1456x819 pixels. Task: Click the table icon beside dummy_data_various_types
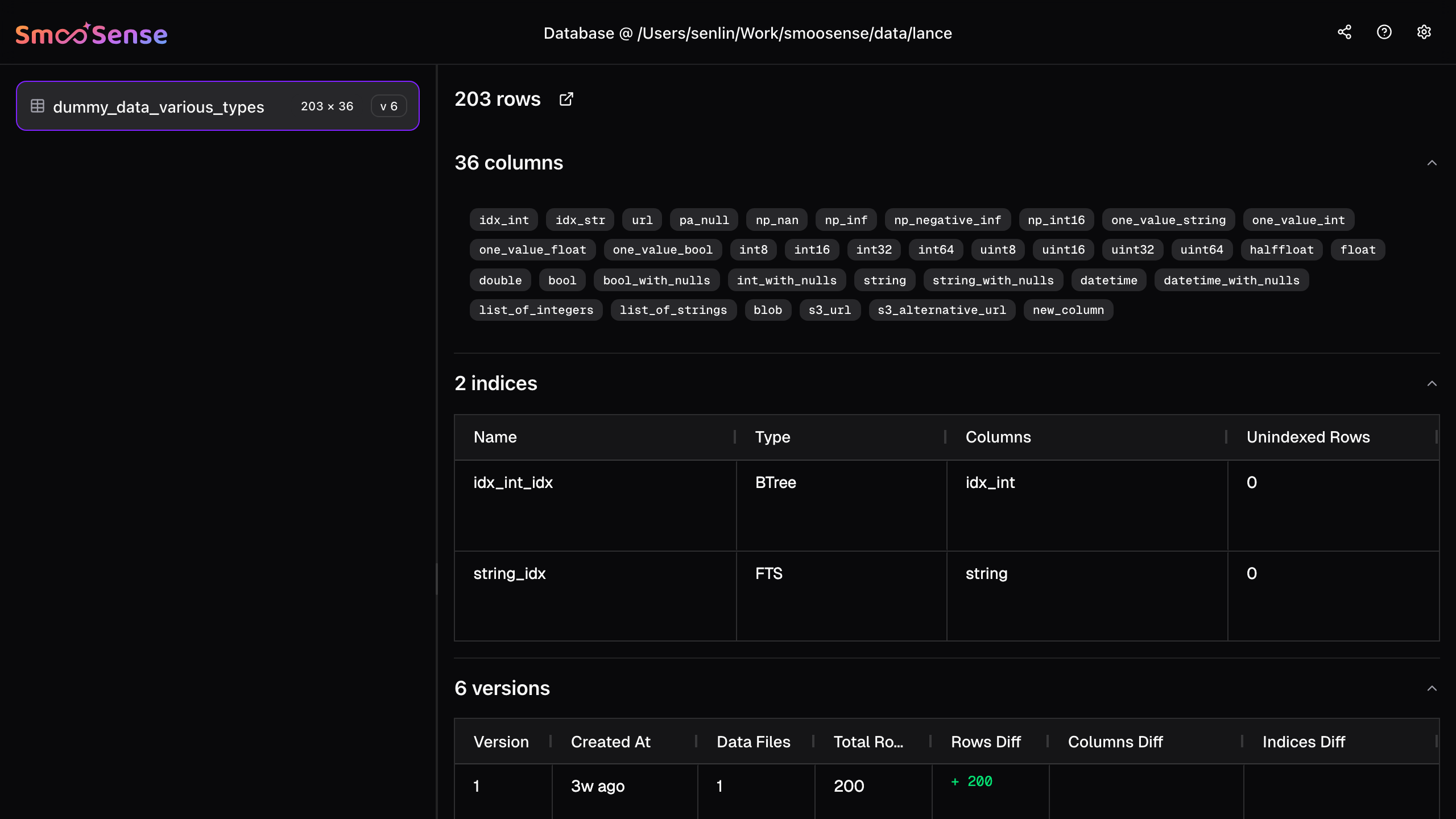pyautogui.click(x=38, y=106)
